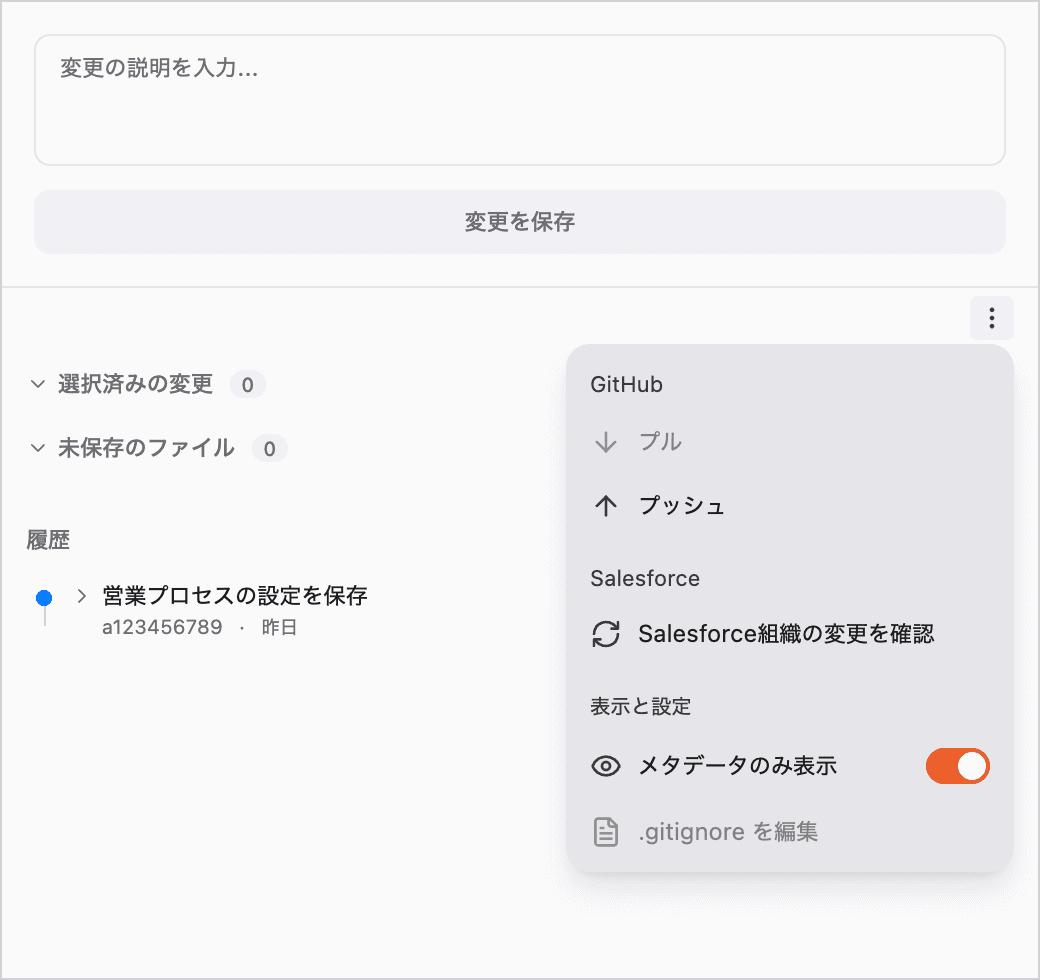Click the Salesforce section header in menu

point(645,578)
